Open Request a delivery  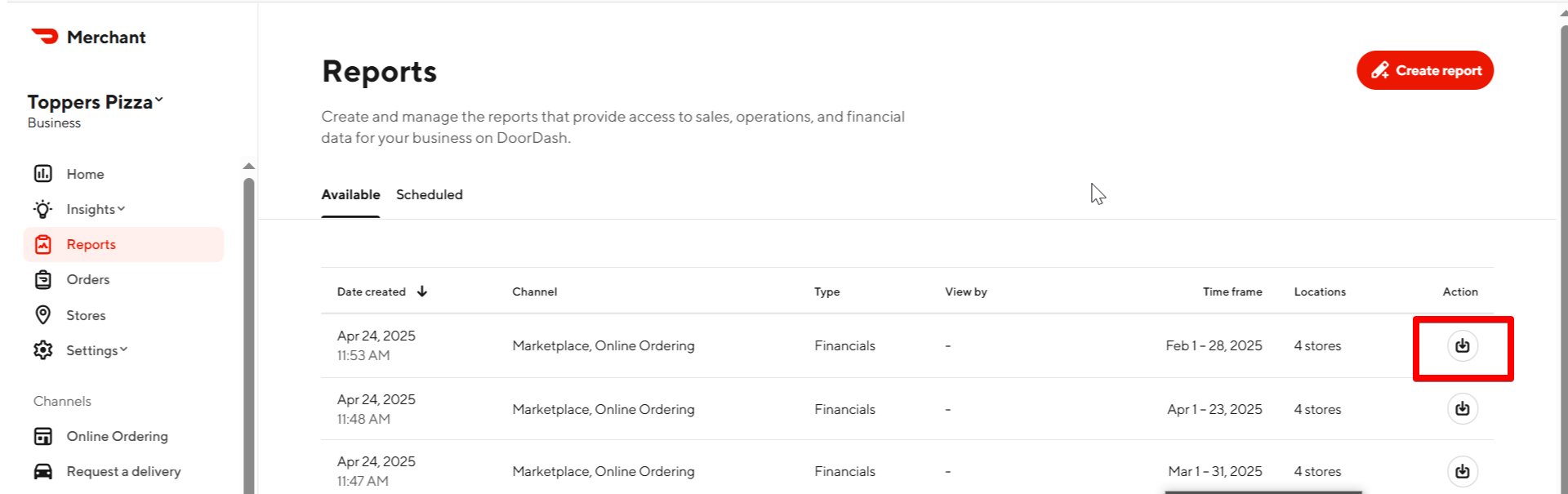tap(123, 471)
